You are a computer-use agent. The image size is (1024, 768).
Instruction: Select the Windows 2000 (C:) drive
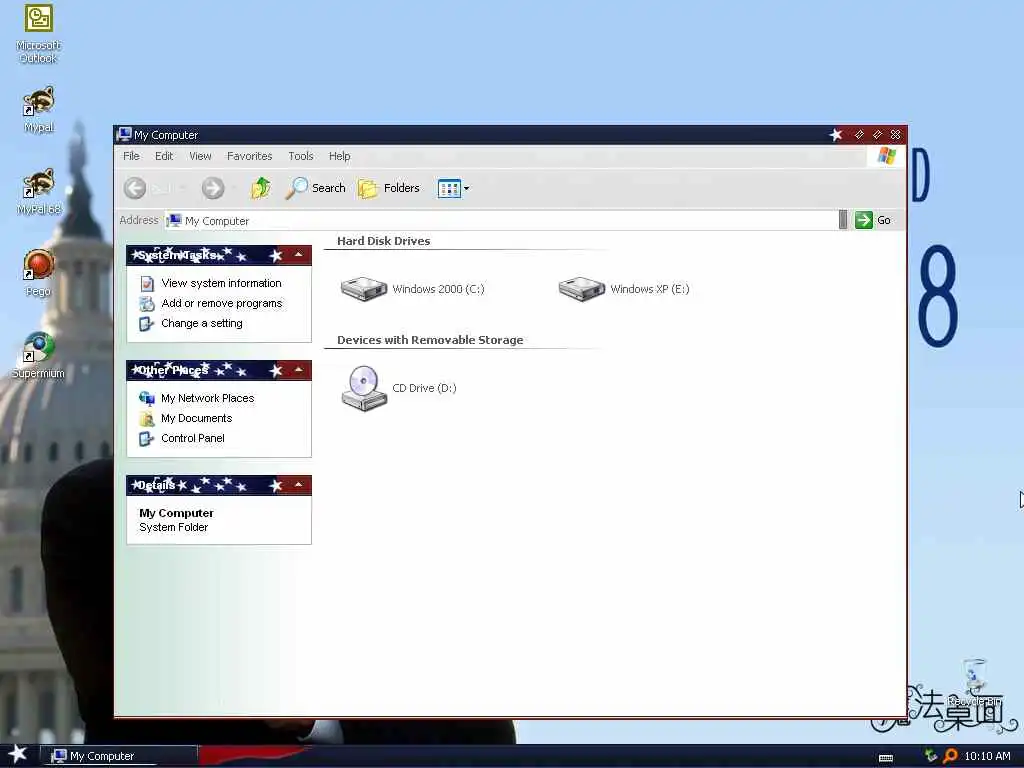413,289
